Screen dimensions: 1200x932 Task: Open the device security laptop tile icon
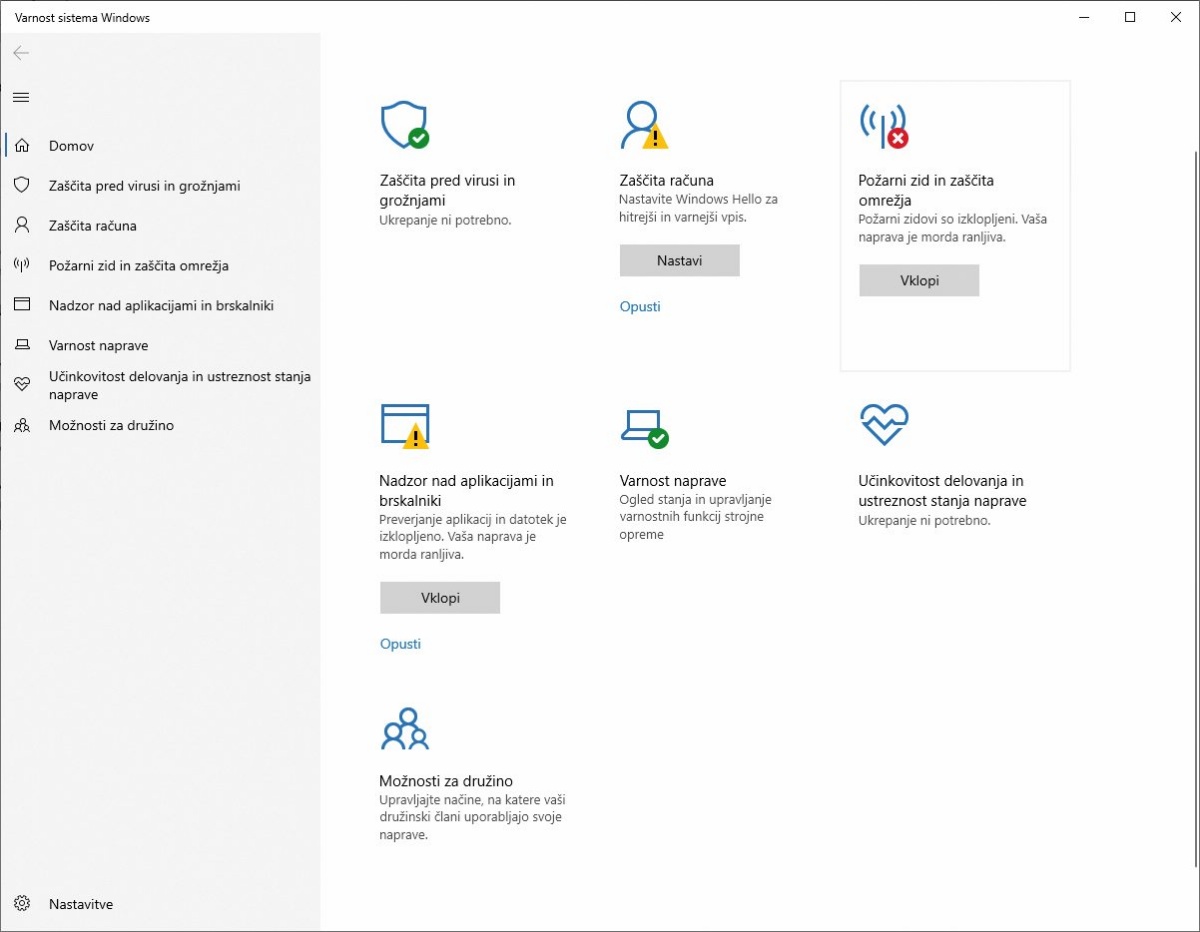pyautogui.click(x=644, y=427)
